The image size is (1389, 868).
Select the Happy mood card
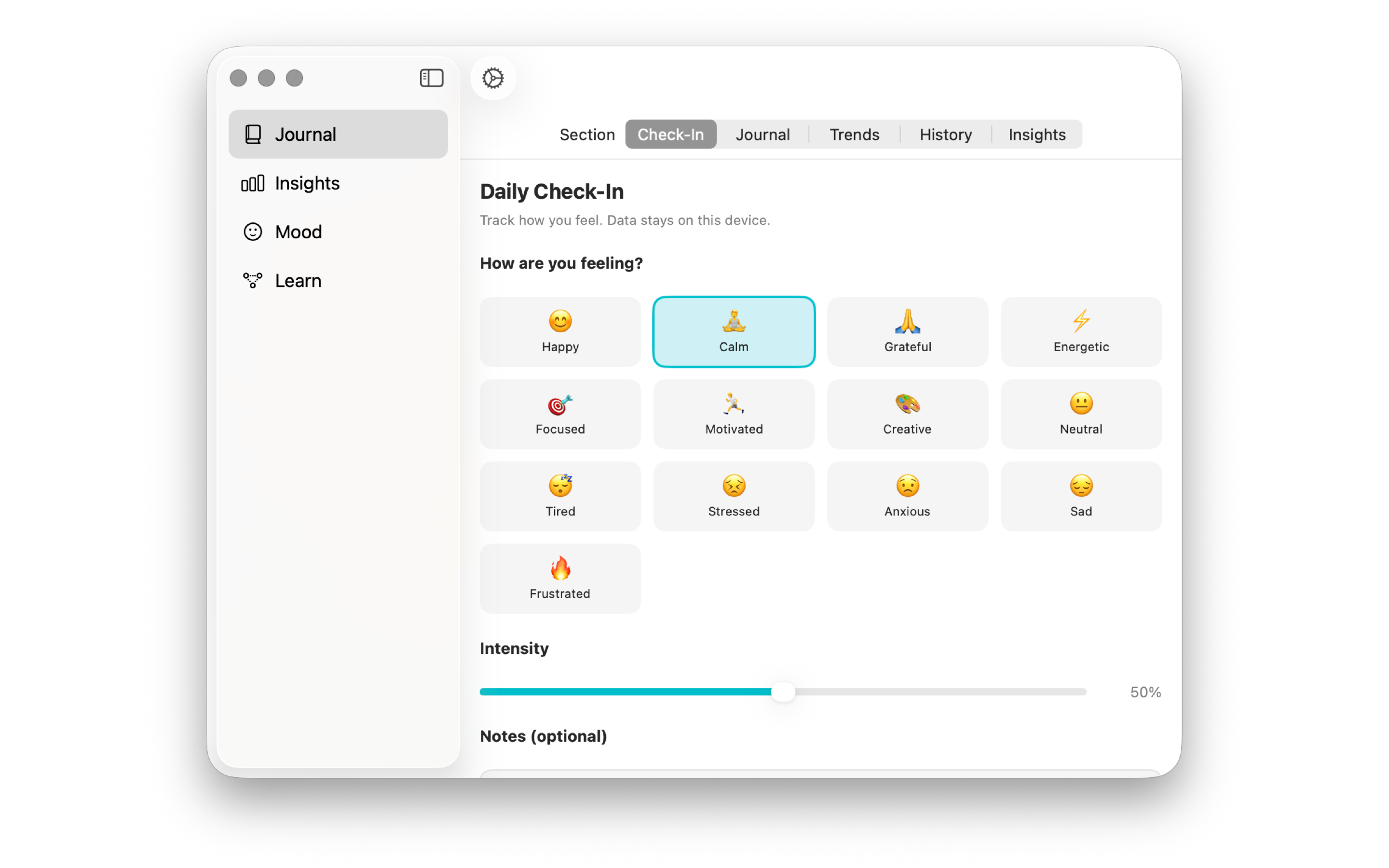click(x=560, y=332)
